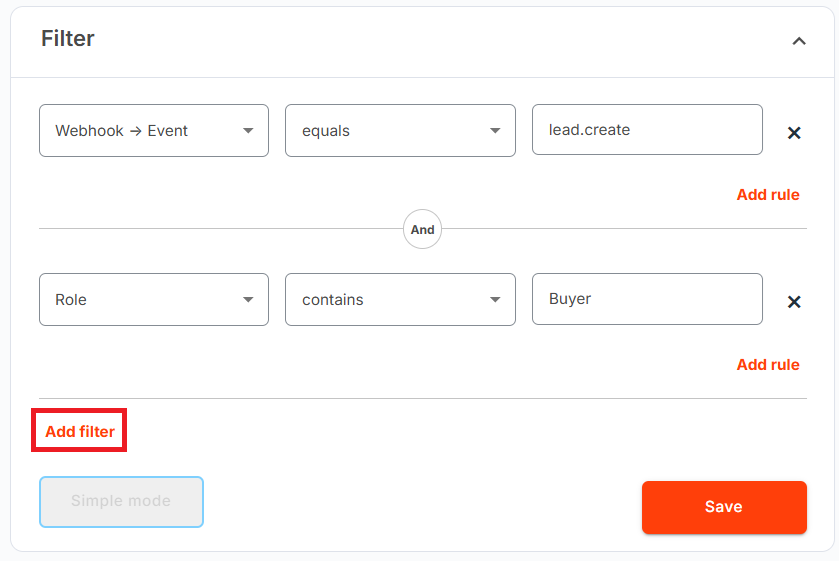Focus the lead.create value field

[x=647, y=130]
